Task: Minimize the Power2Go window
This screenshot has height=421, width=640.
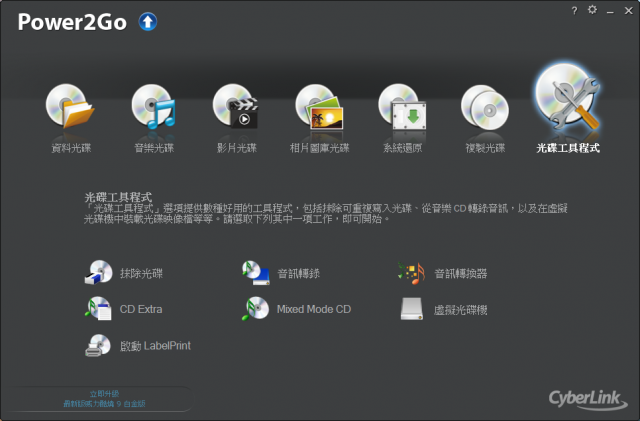Action: pos(610,12)
